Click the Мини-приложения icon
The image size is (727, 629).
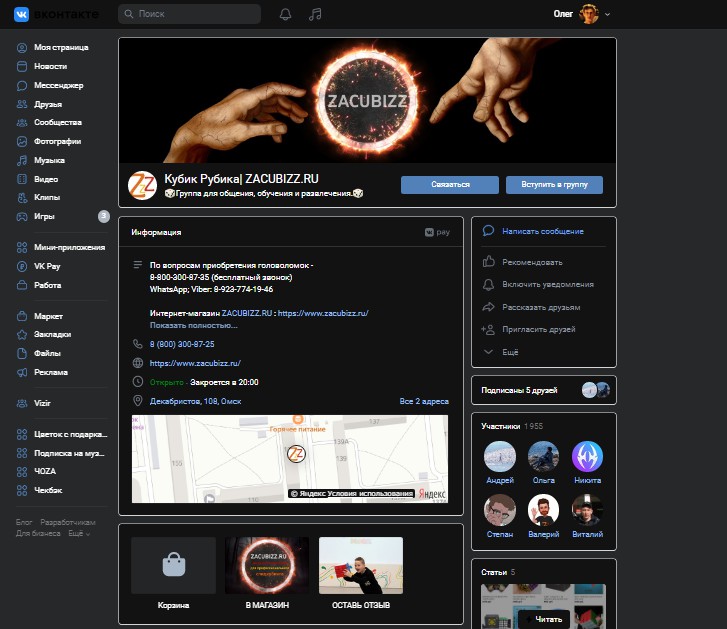pyautogui.click(x=22, y=248)
